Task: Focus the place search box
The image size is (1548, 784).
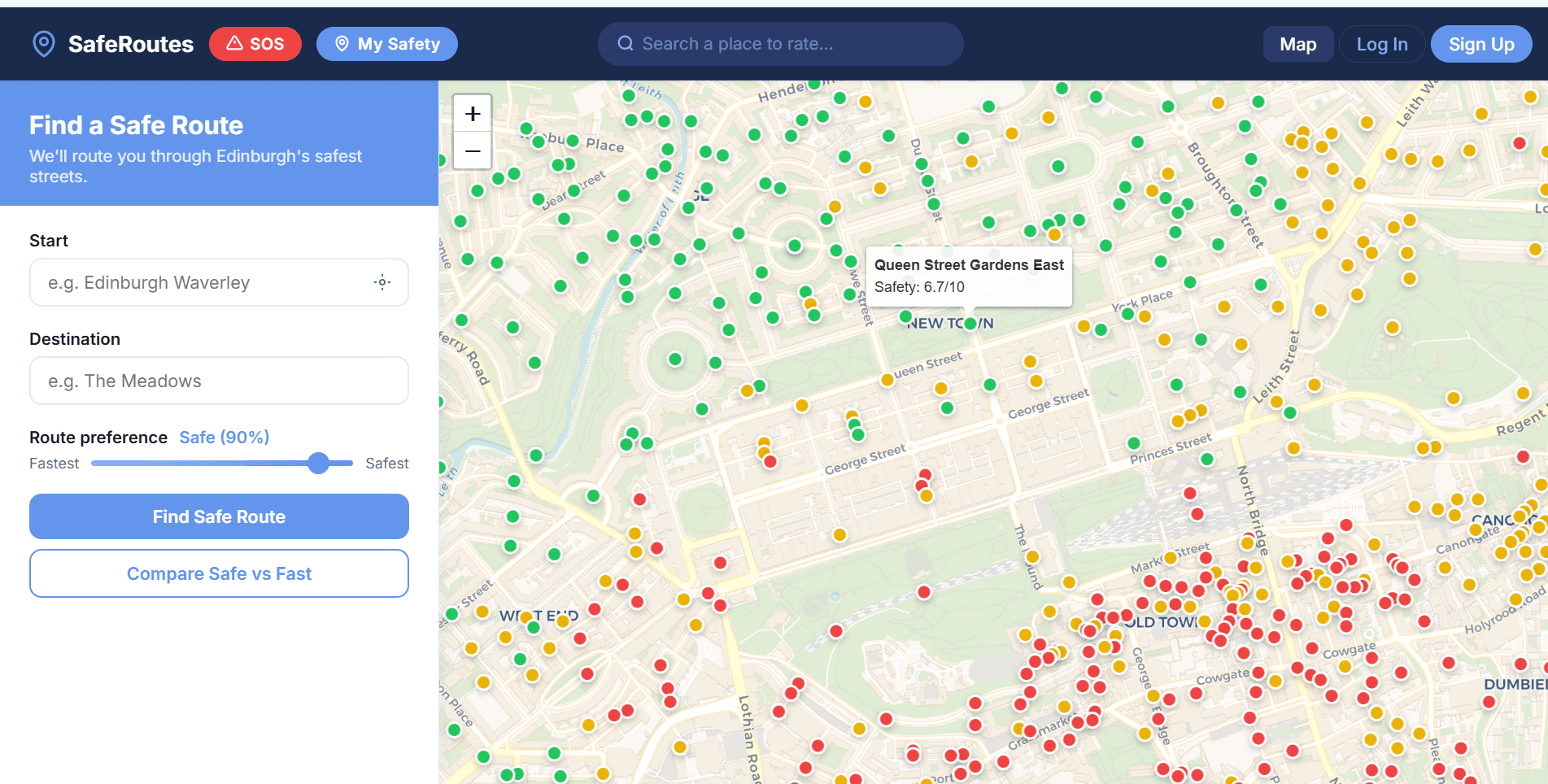Action: (781, 44)
